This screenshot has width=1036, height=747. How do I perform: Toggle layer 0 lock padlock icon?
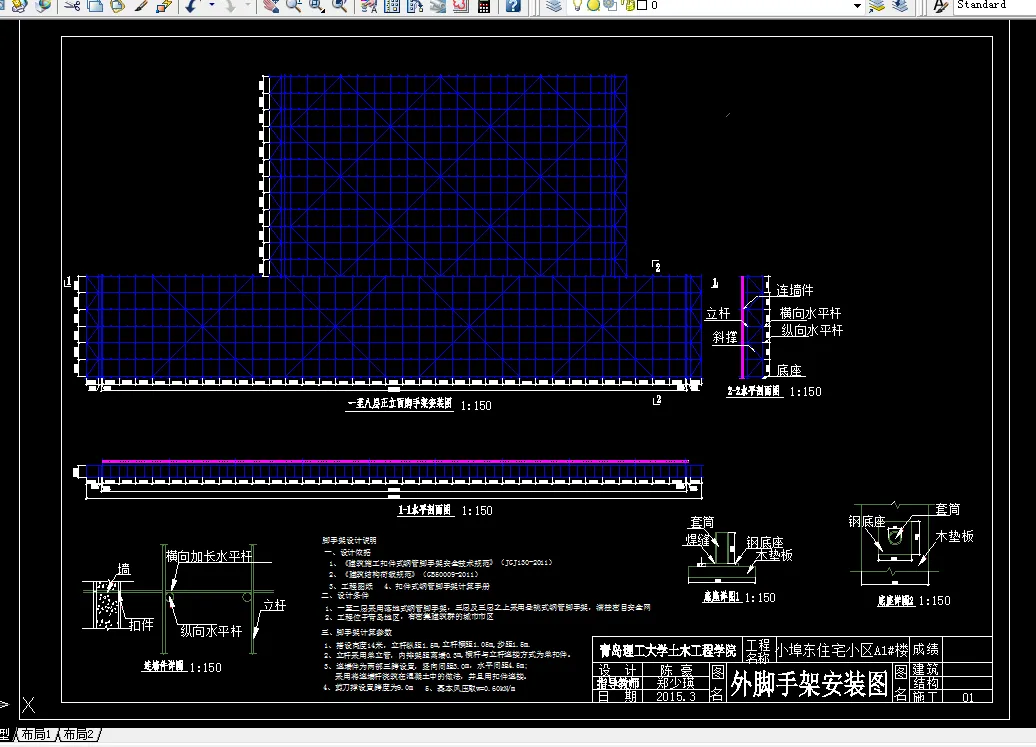(629, 5)
